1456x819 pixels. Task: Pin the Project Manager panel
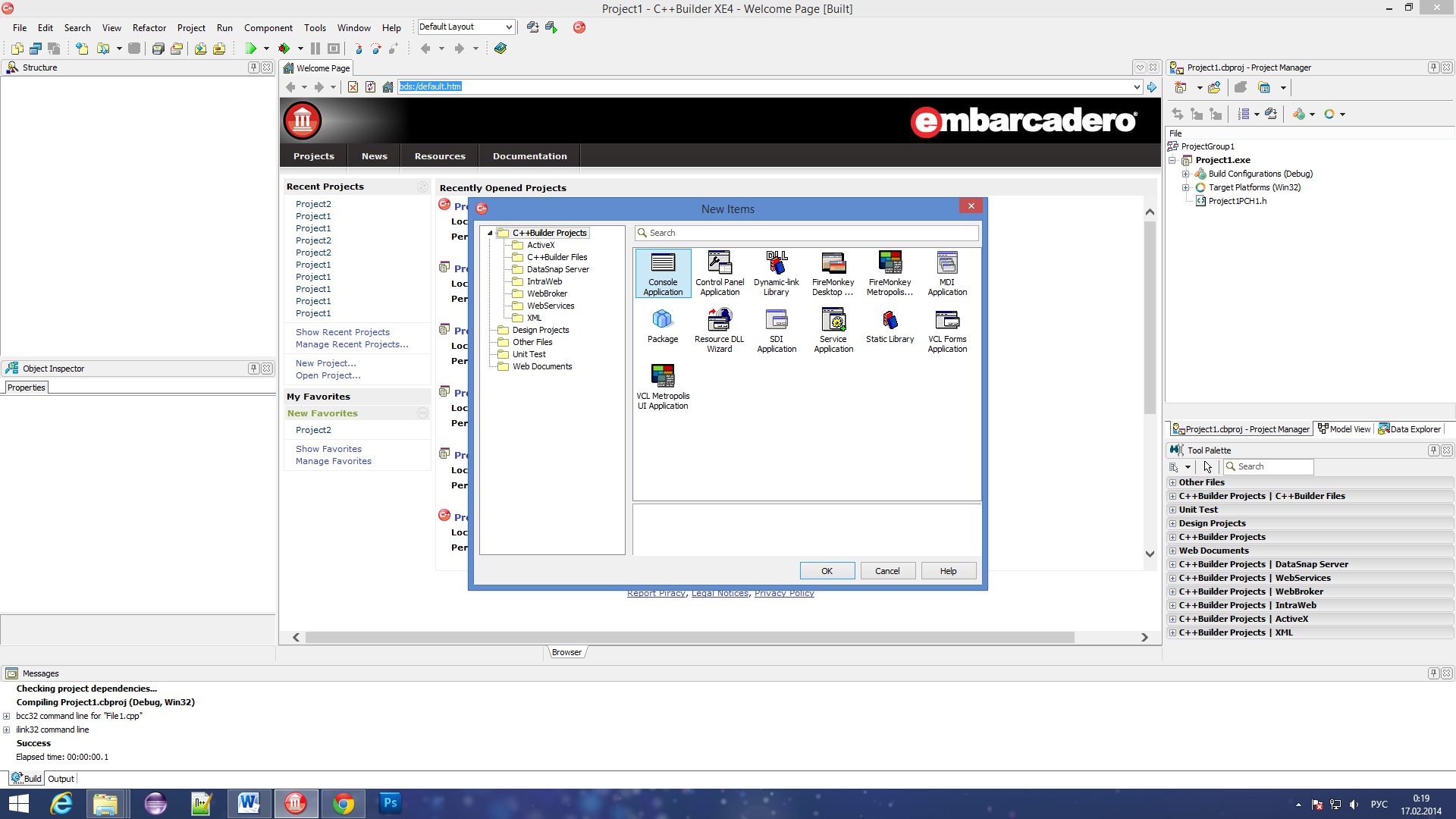click(1433, 67)
